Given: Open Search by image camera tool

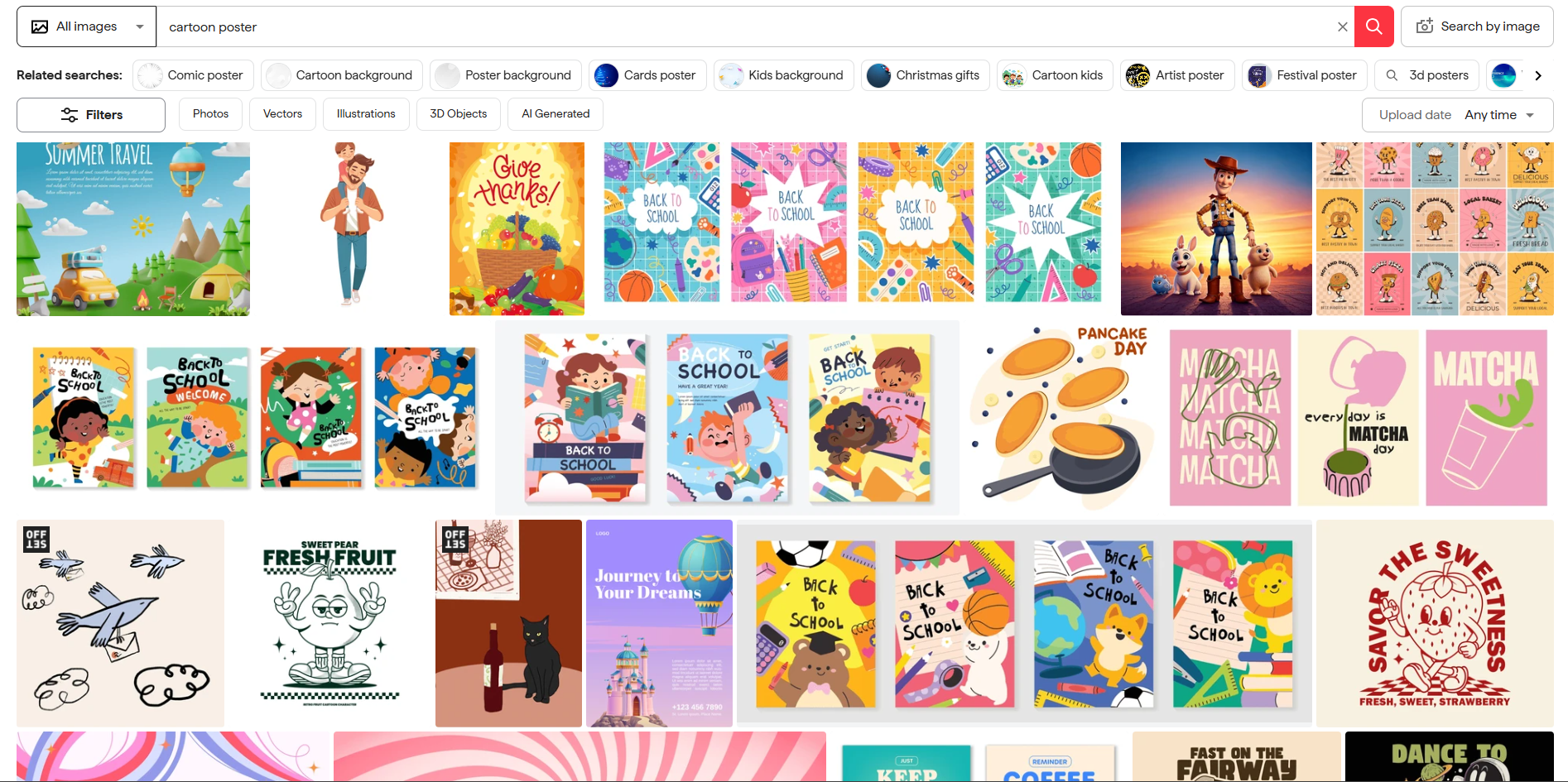Looking at the screenshot, I should (x=1425, y=26).
